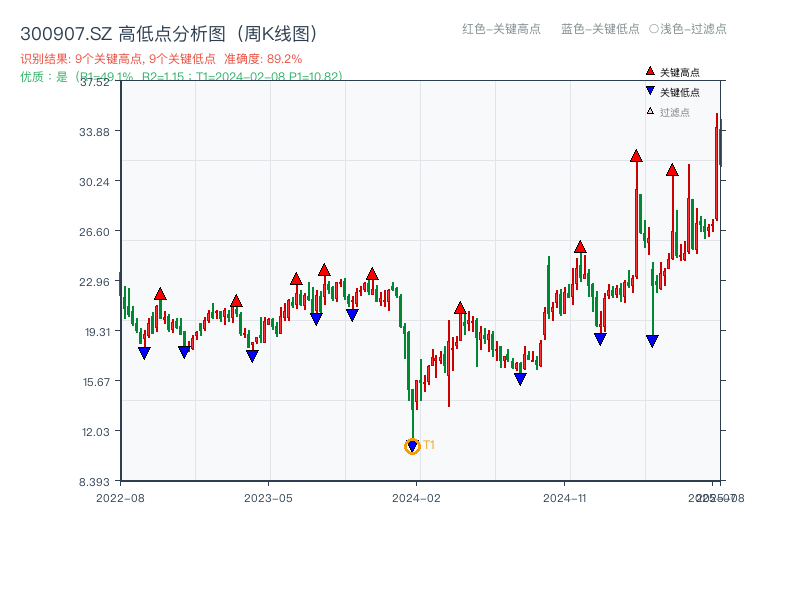800x600 pixels.
Task: Click the 2024-02 x-axis date label
Action: pos(416,498)
